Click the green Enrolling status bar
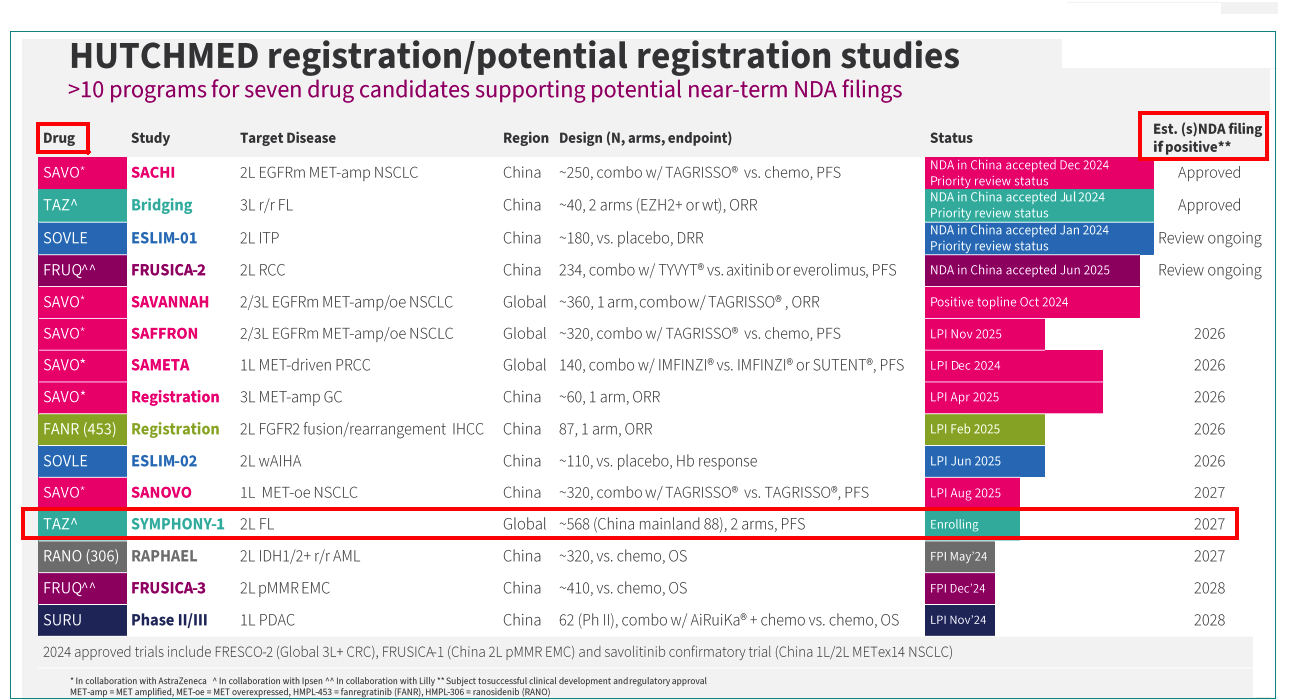Viewport: 1300px width, 700px height. click(971, 524)
